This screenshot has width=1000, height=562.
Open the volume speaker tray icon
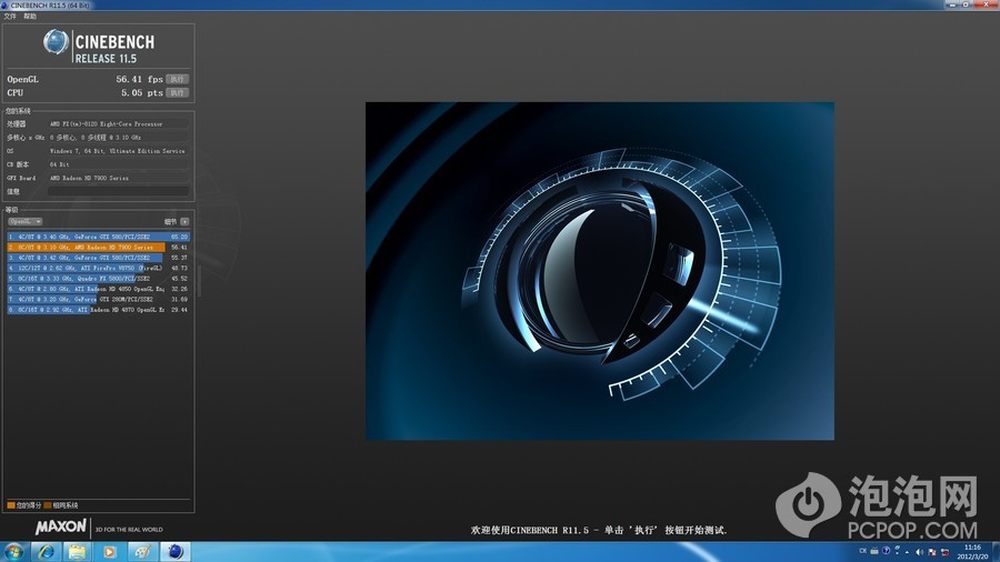[919, 552]
